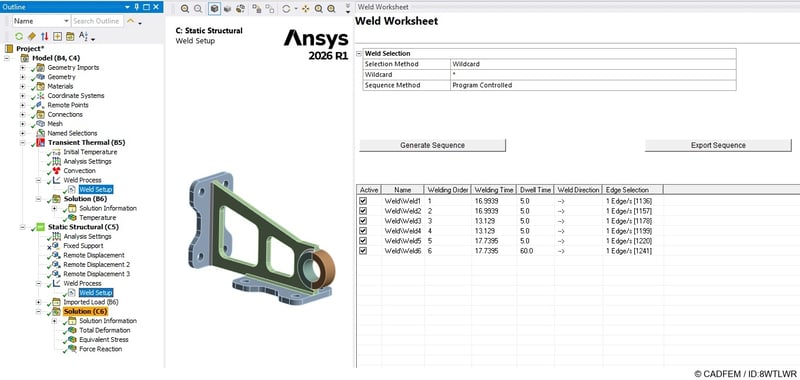This screenshot has width=800, height=380.
Task: Uncheck the Active box for Weld\Weld6
Action: coord(363,250)
